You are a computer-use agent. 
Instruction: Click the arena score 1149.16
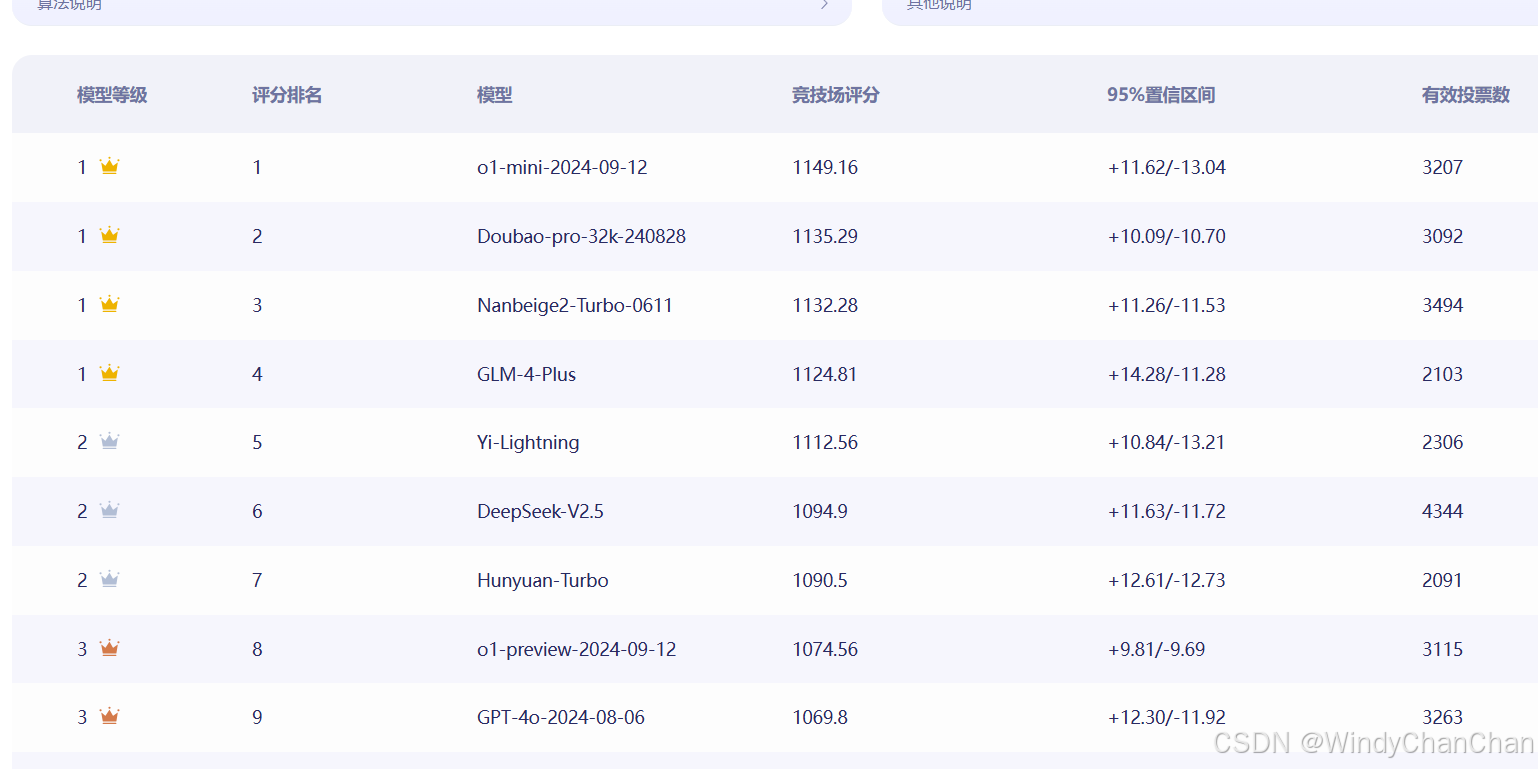pos(825,167)
